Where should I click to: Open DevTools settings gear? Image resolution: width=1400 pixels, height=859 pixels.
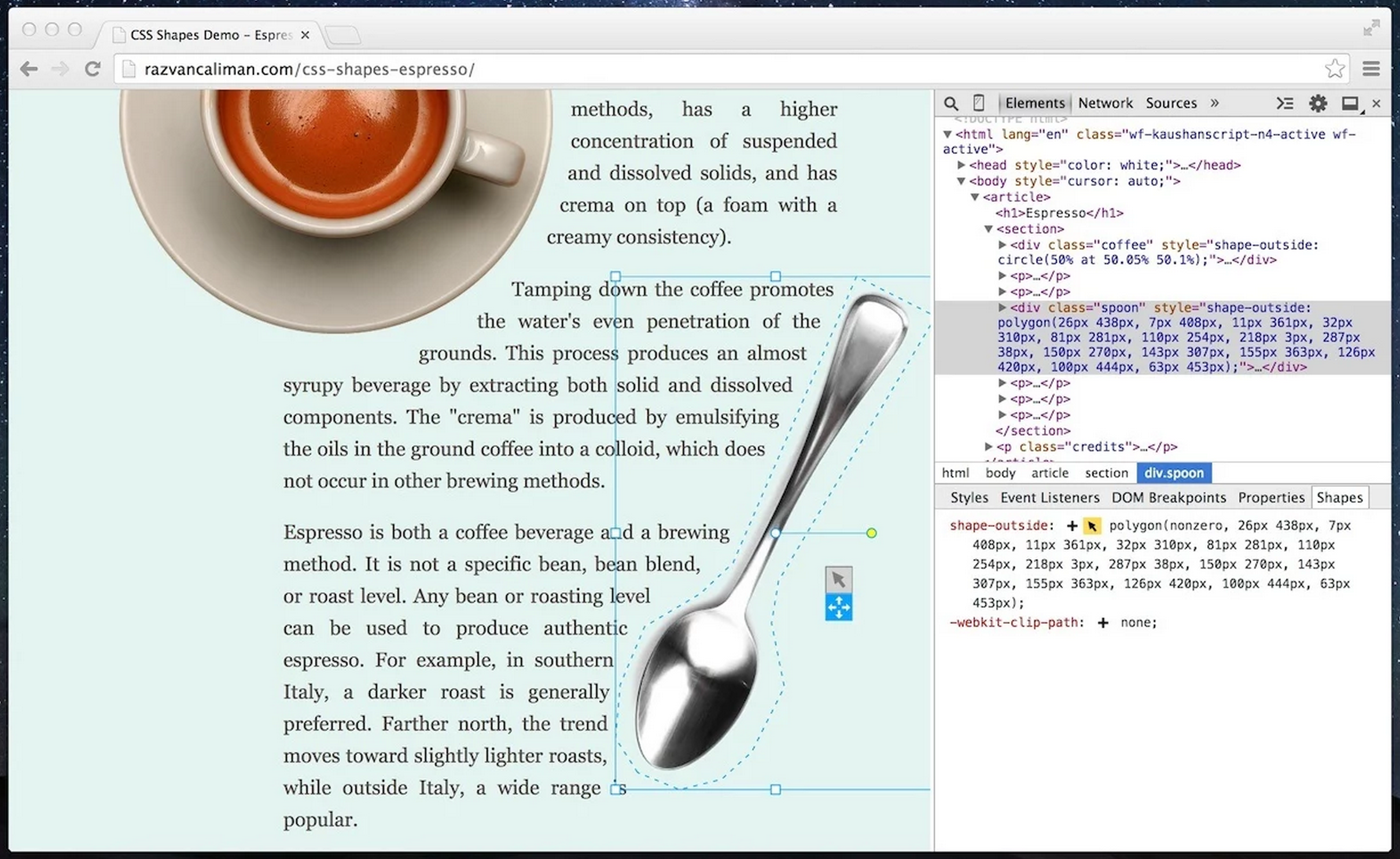(1318, 104)
